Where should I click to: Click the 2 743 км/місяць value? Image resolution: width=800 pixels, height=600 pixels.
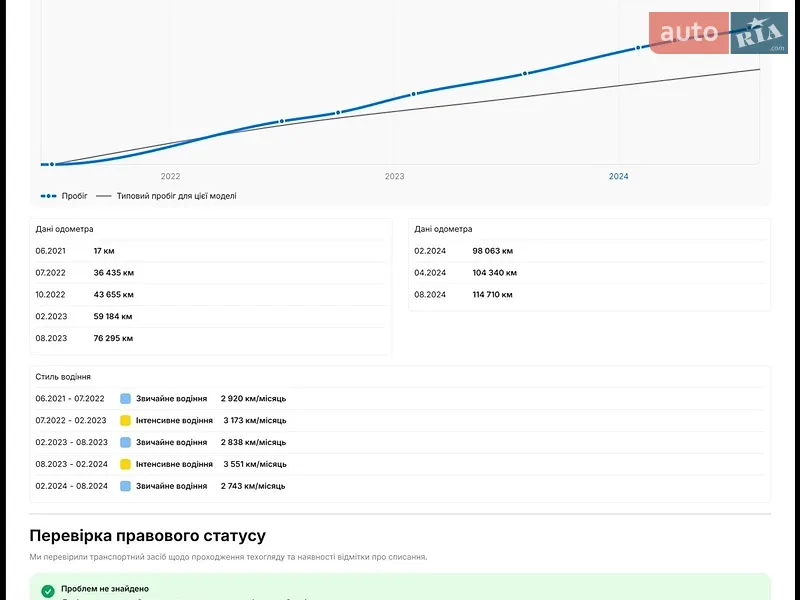click(x=253, y=486)
